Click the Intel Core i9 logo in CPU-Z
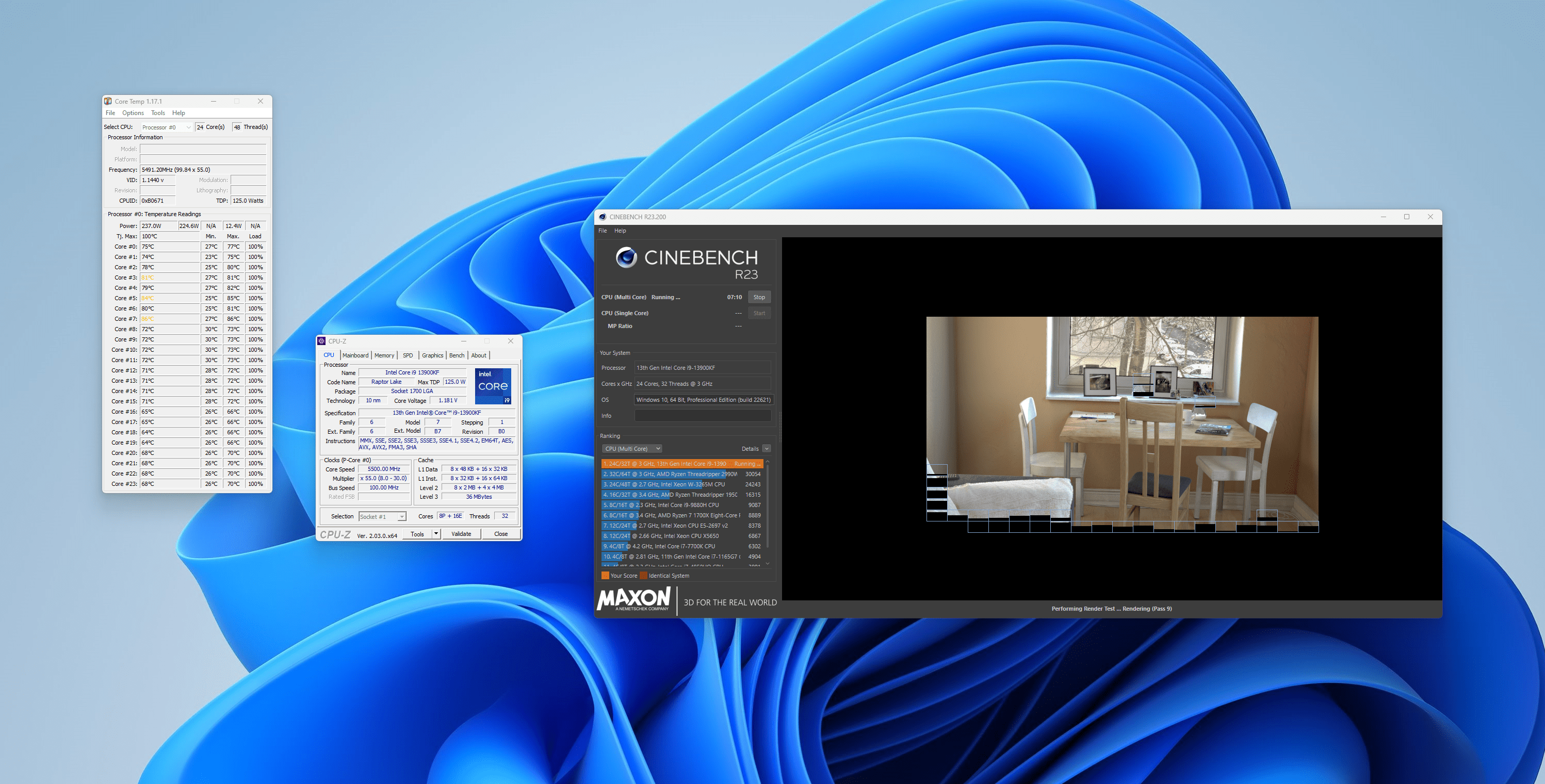Screen dimensions: 1545x784 493,386
